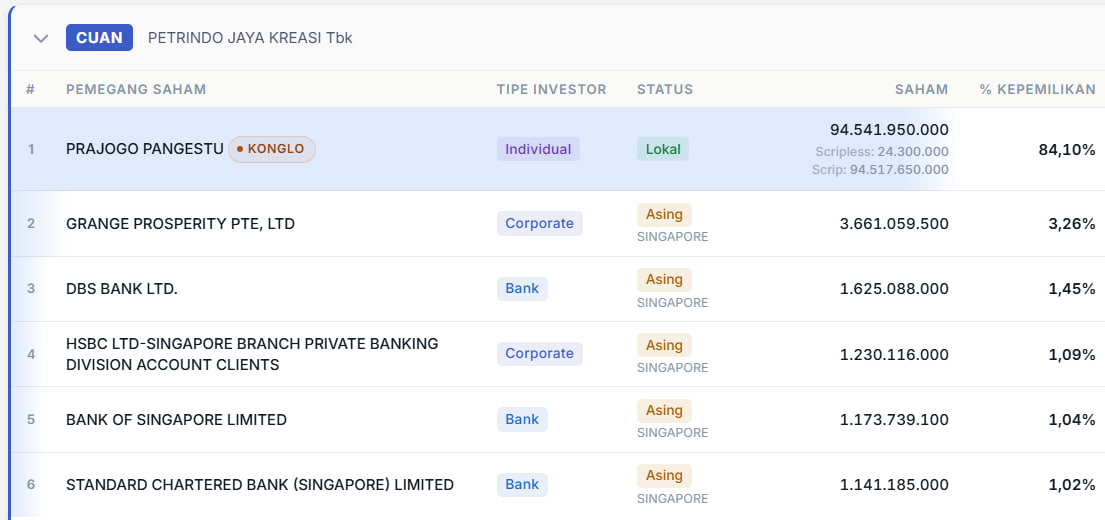Click Corporate badge in HSBC row
Viewport: 1105px width, 520px height.
pos(539,353)
